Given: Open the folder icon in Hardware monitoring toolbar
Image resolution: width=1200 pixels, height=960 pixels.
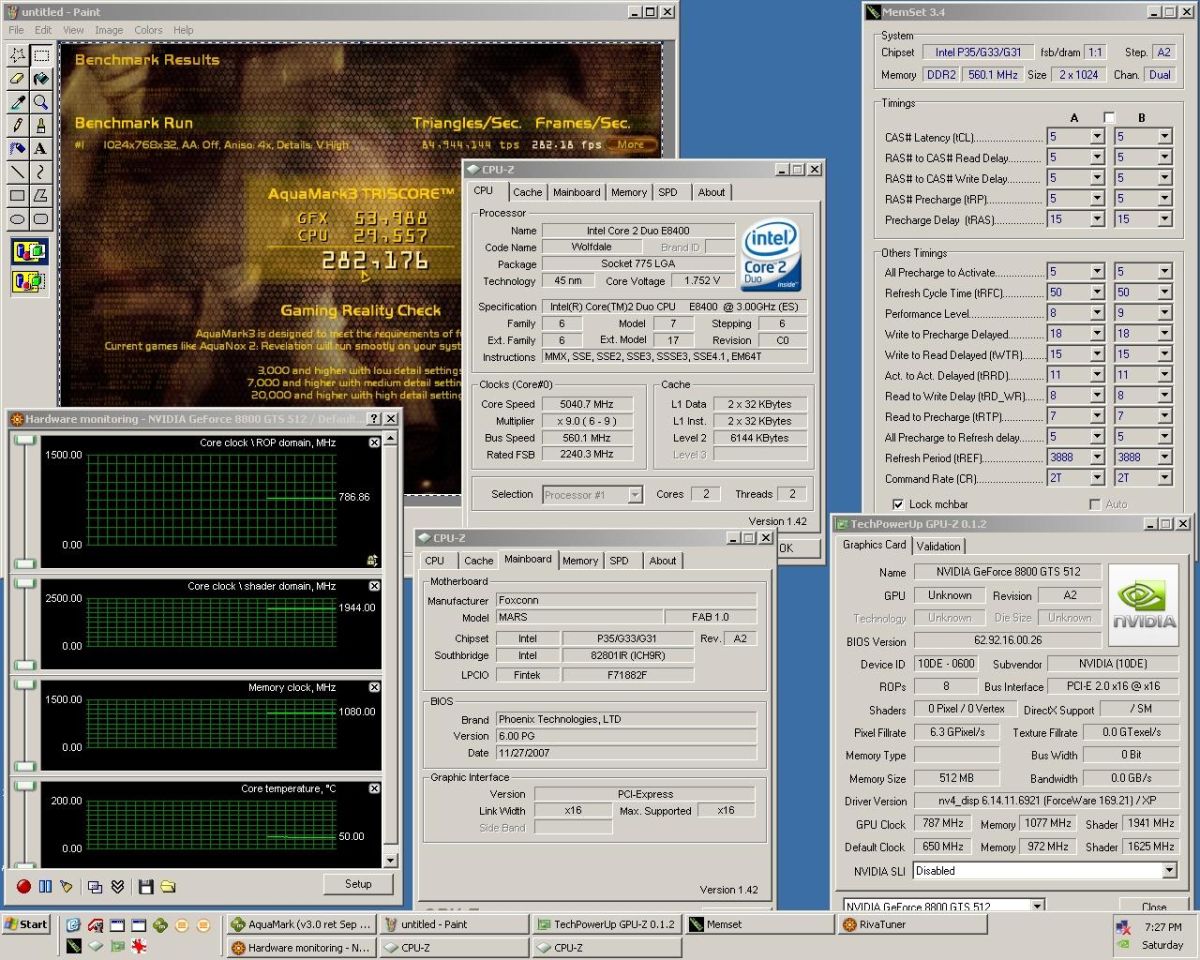Looking at the screenshot, I should (x=168, y=886).
